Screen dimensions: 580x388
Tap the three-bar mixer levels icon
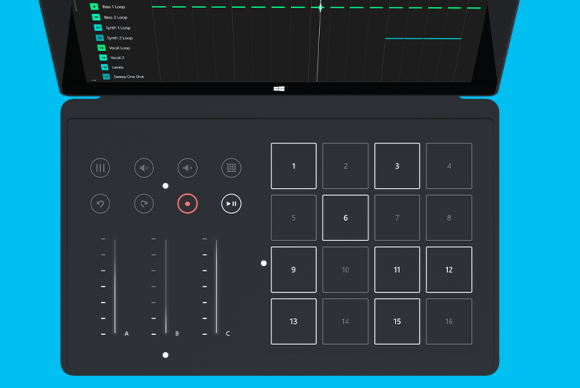[100, 168]
